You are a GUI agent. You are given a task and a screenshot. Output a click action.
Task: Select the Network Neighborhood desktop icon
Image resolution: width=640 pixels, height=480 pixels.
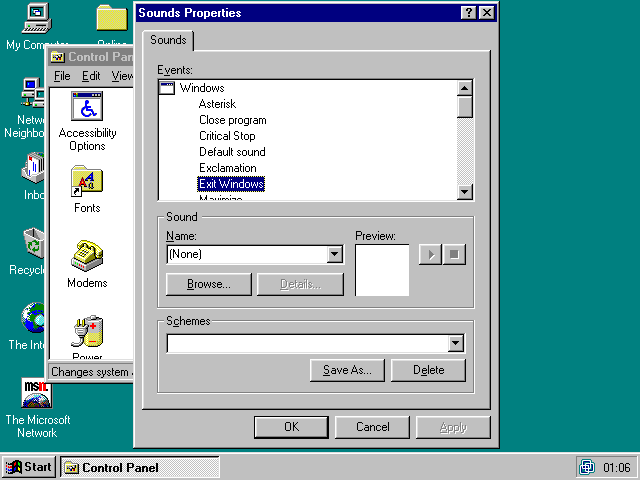pos(33,93)
